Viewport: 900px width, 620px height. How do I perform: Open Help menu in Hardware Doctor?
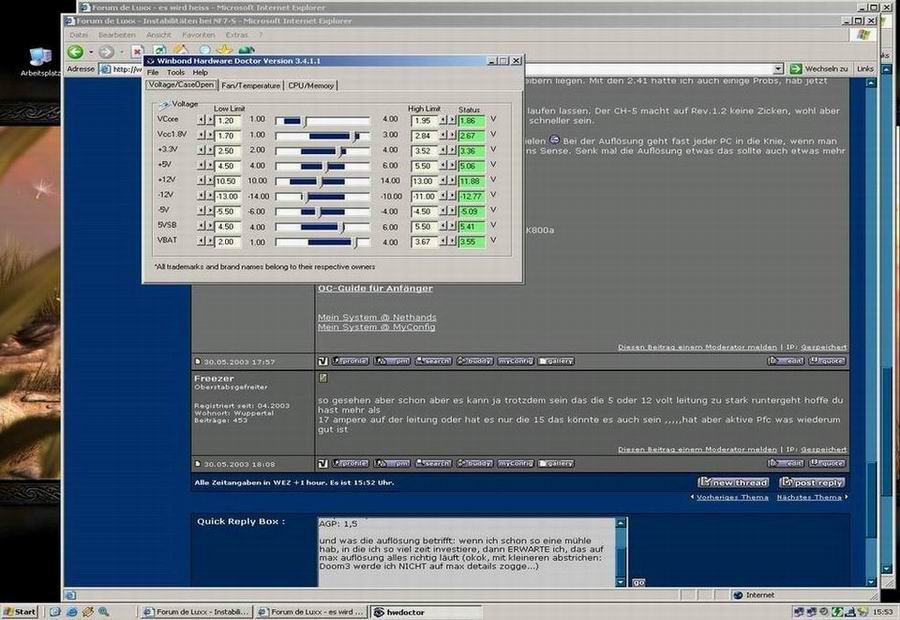click(x=200, y=73)
